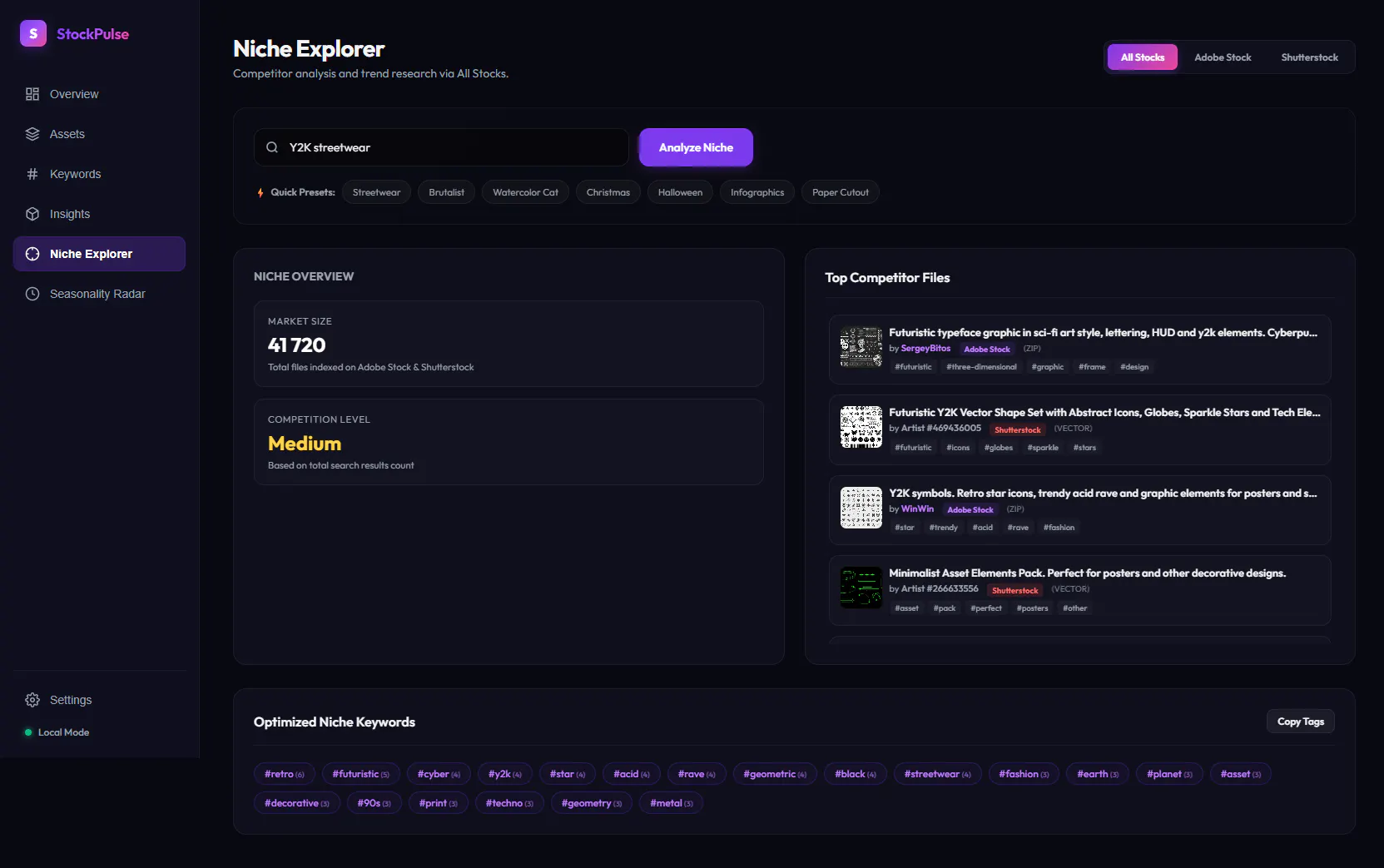Viewport: 1384px width, 868px height.
Task: Select the #rave keyword chip in Optimized Keywords
Action: click(697, 774)
